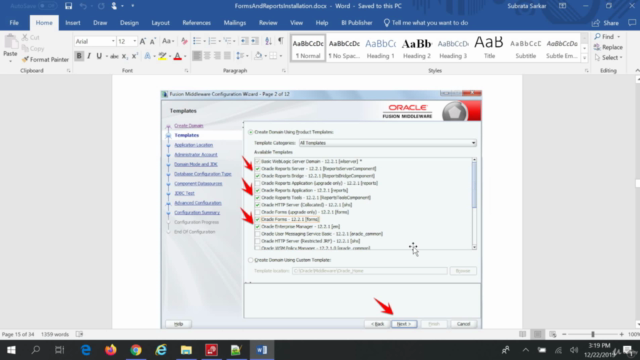Click the Paste clipboard icon
640x360 pixels.
[11, 42]
